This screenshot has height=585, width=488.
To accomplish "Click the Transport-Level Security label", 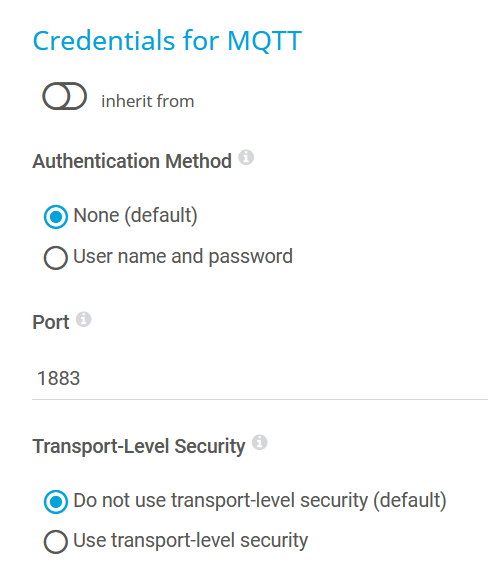I will click(x=139, y=446).
